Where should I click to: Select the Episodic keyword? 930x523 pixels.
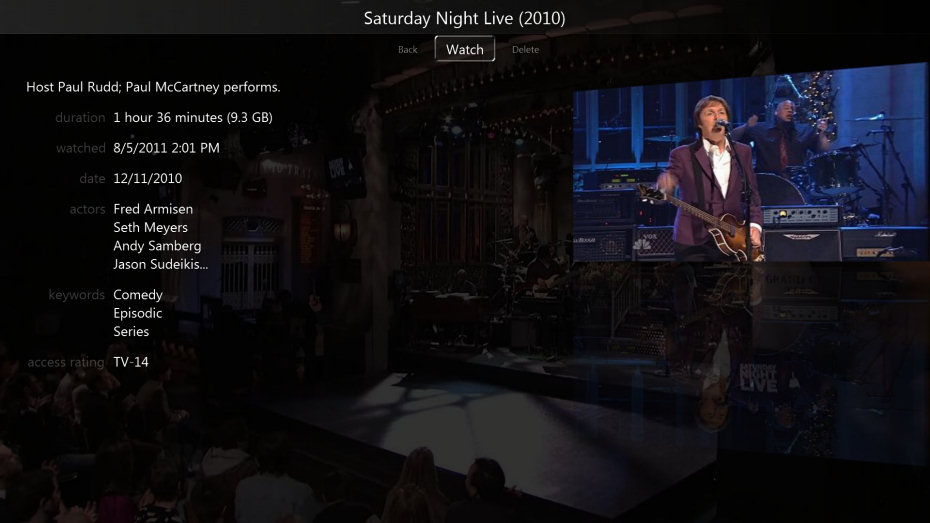pyautogui.click(x=138, y=313)
